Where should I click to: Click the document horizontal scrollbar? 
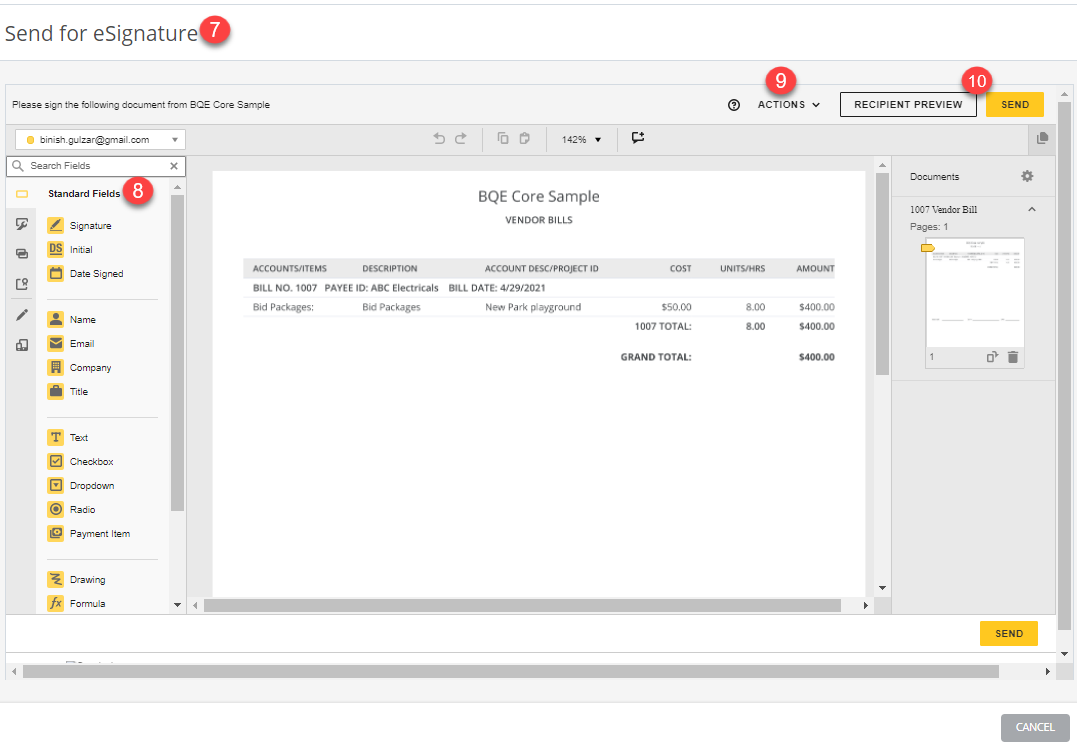(523, 606)
